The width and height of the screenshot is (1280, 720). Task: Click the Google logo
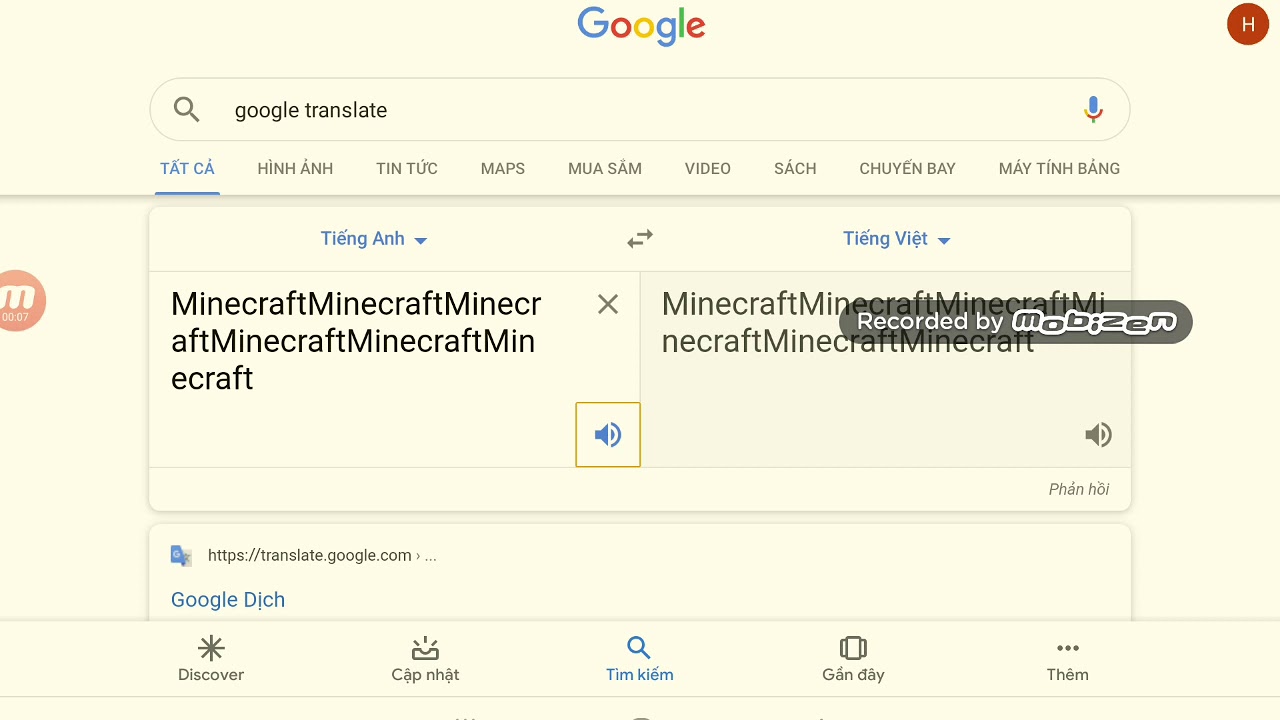pyautogui.click(x=641, y=26)
